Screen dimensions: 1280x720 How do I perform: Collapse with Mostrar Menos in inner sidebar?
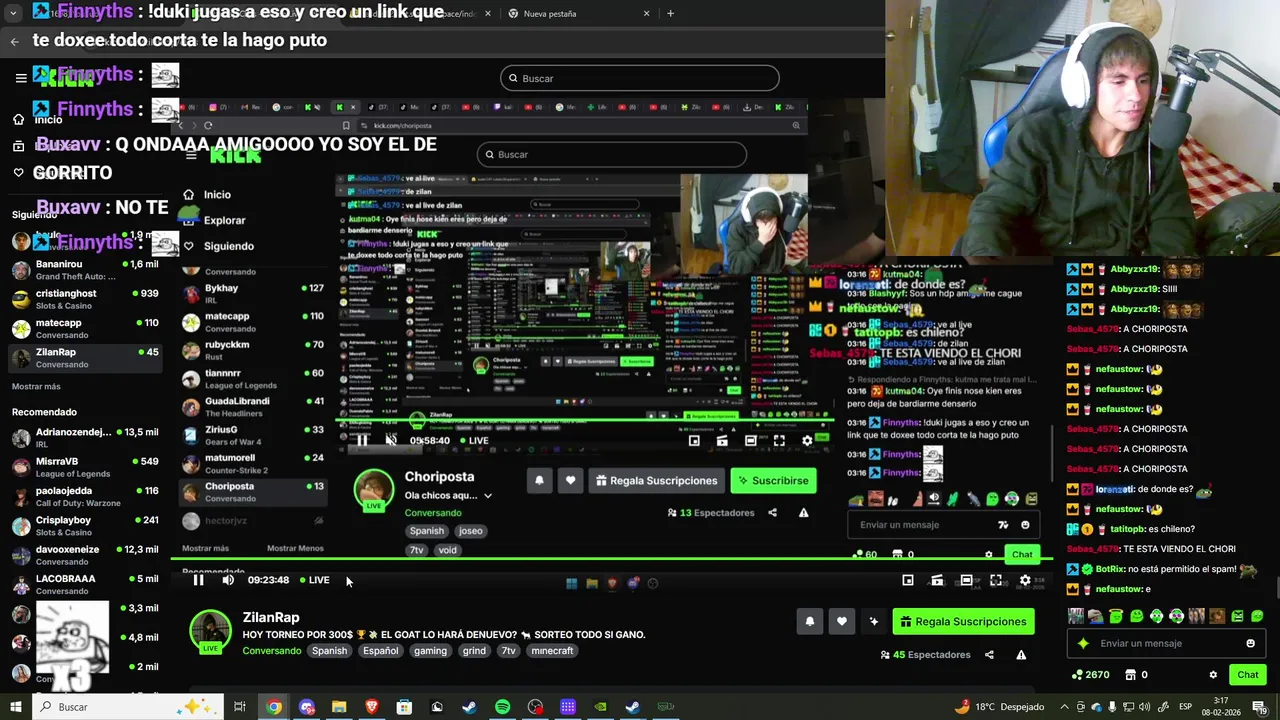pos(295,549)
